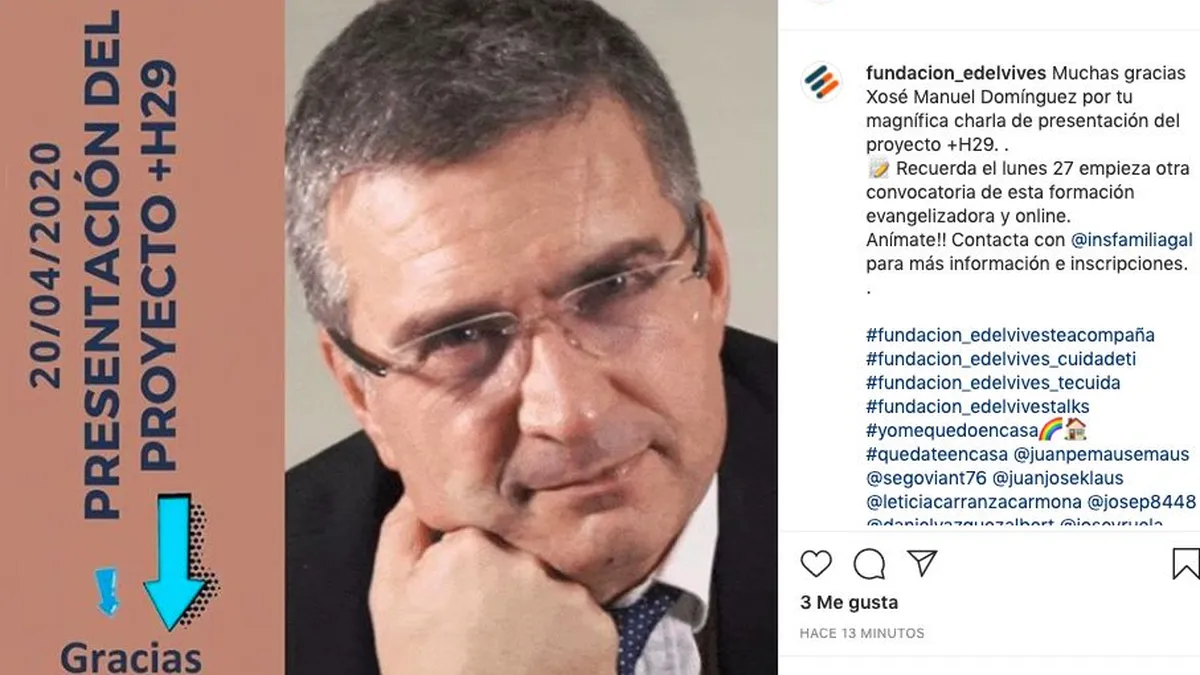
Task: Open hashtag #fundacion_edelvives_tecuida
Action: 993,383
